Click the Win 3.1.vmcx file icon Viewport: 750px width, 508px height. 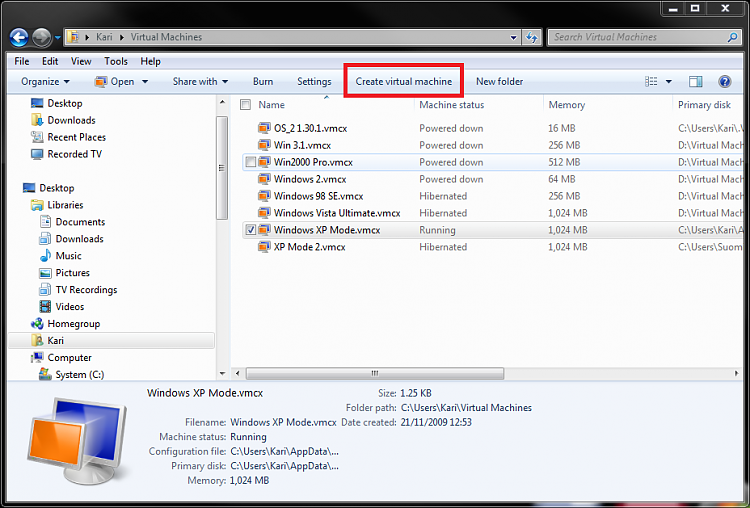point(264,145)
